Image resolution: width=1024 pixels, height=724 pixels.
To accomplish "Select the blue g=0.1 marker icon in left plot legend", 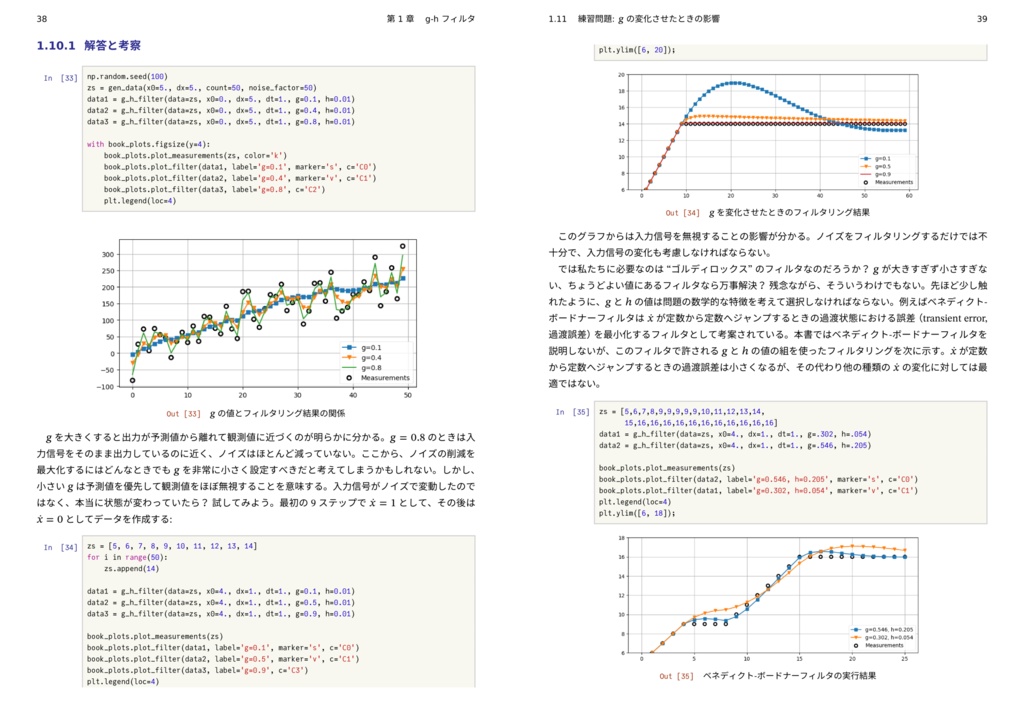I will pos(349,347).
